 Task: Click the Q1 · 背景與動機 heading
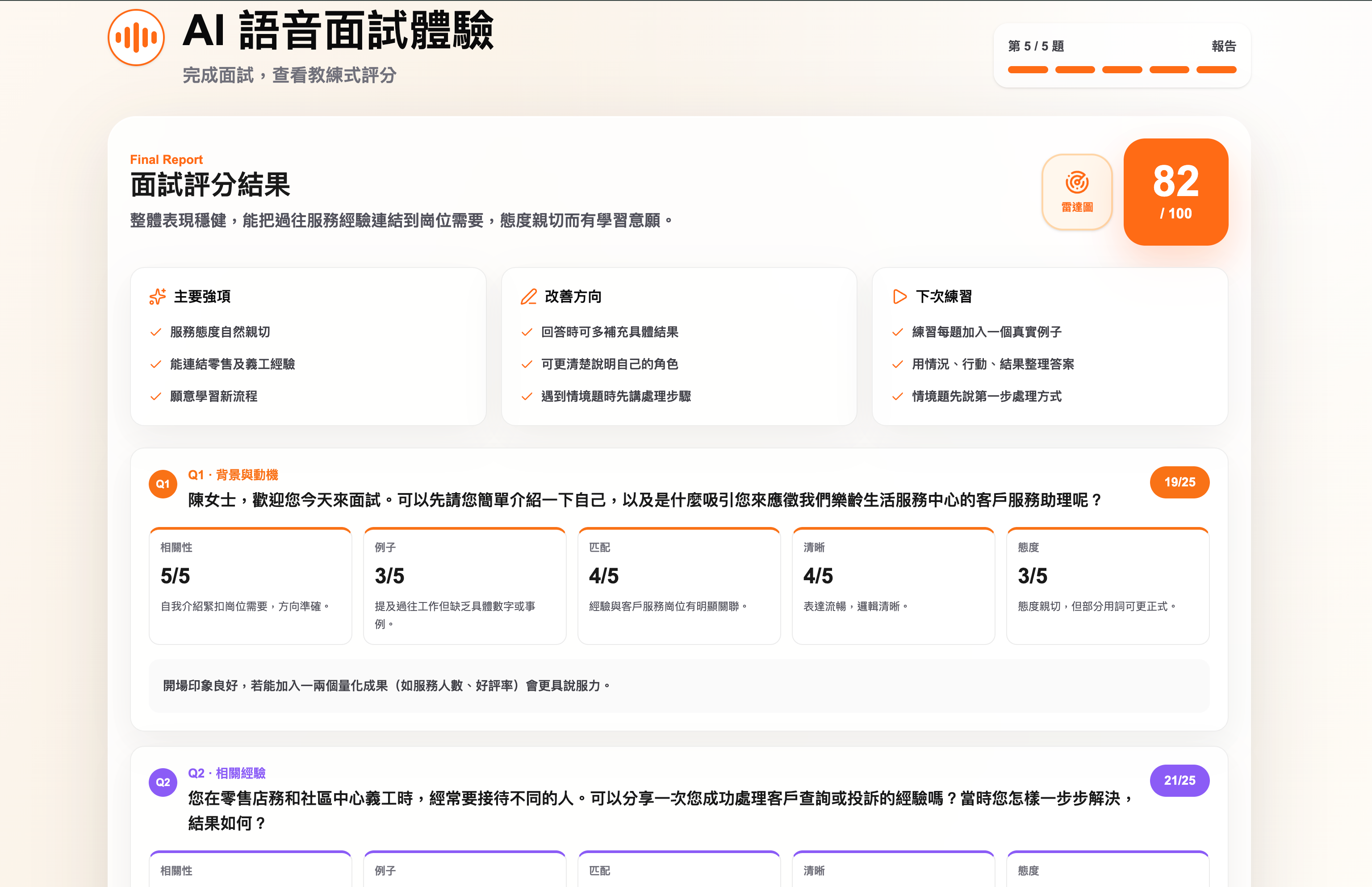click(233, 475)
